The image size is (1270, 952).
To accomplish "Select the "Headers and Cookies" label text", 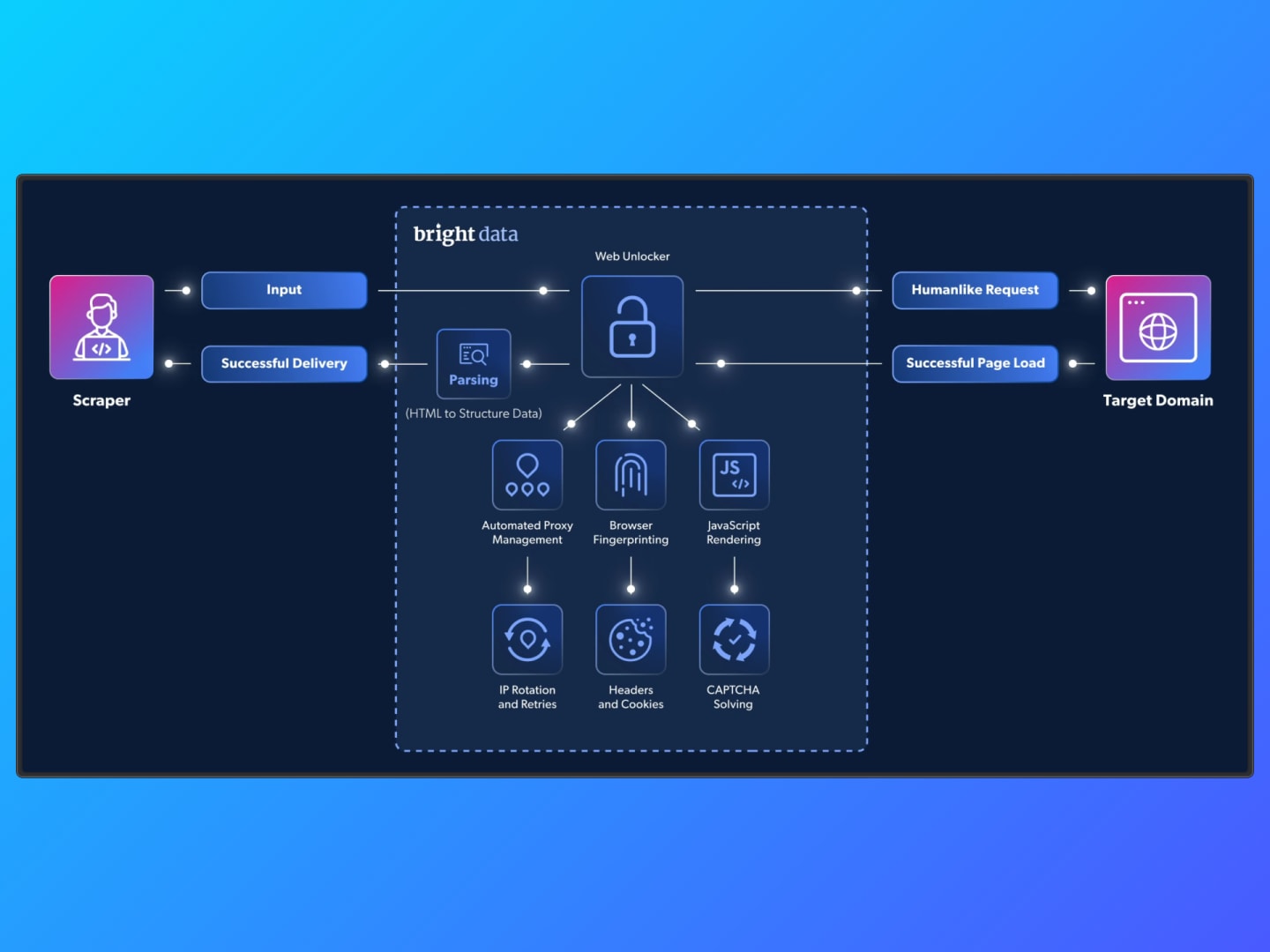I will point(631,697).
